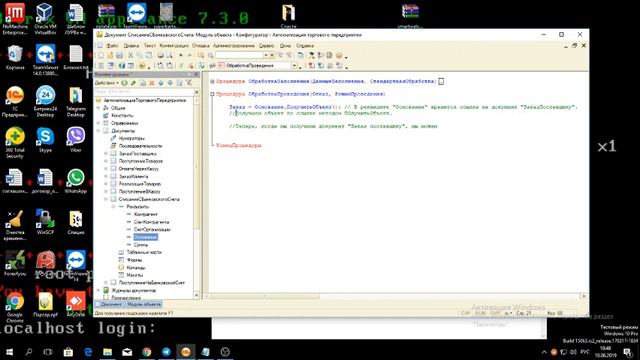The height and width of the screenshot is (360, 640).
Task: Open the Отладка menu
Action: 200,46
